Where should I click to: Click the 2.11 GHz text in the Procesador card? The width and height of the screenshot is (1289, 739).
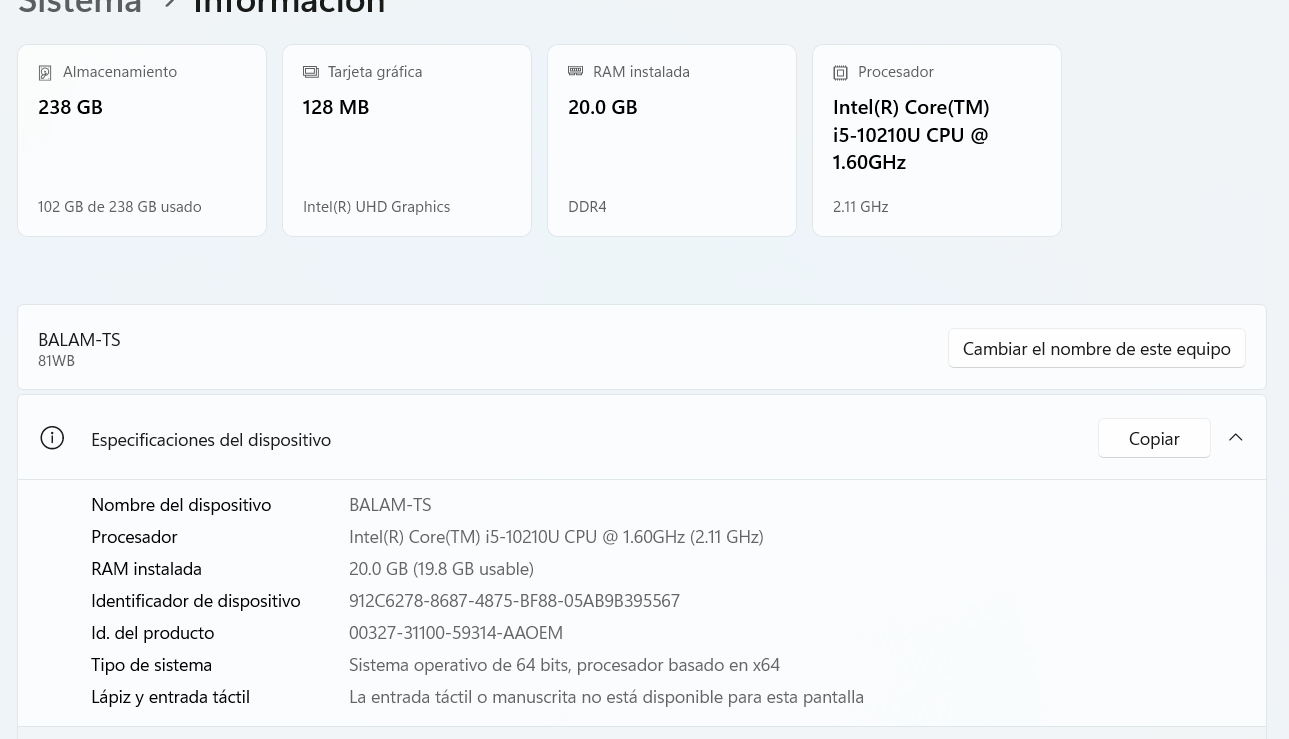coord(861,207)
